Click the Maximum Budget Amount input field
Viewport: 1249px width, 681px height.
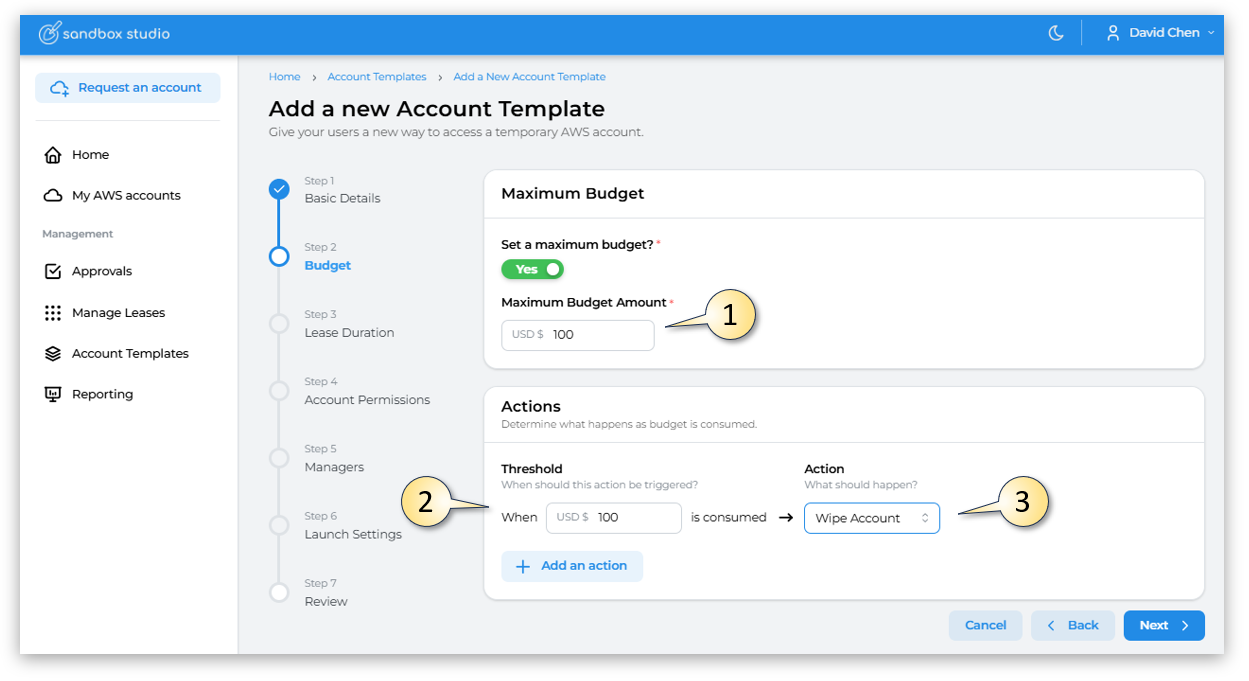click(598, 335)
